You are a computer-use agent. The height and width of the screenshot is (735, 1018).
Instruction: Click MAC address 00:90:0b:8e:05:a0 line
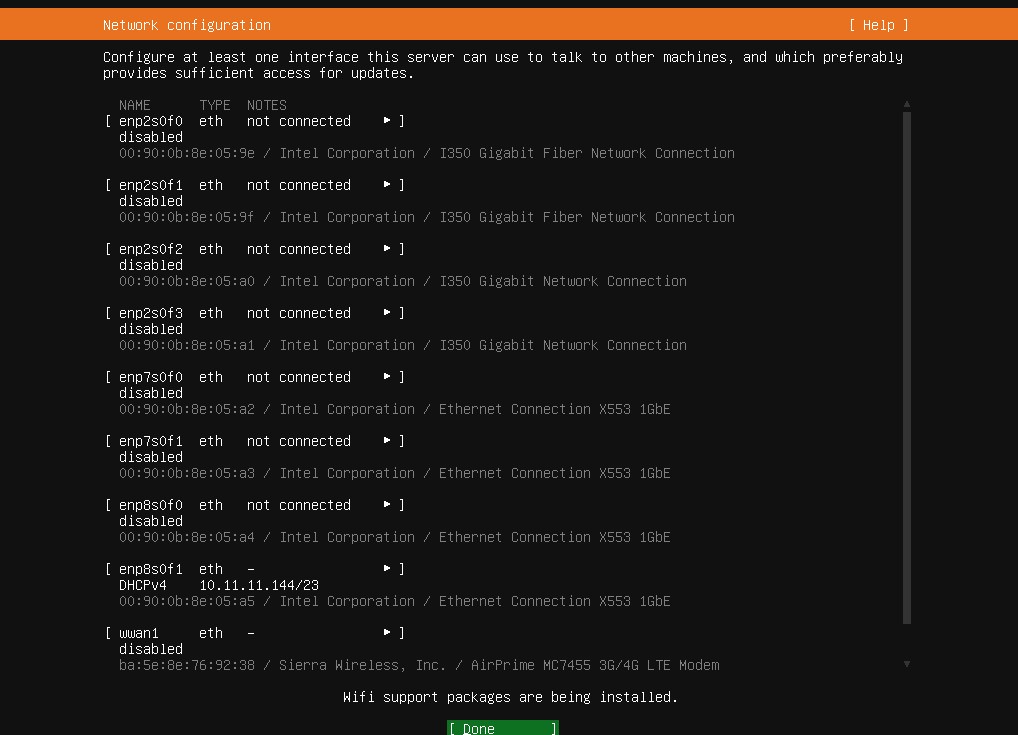tap(403, 281)
